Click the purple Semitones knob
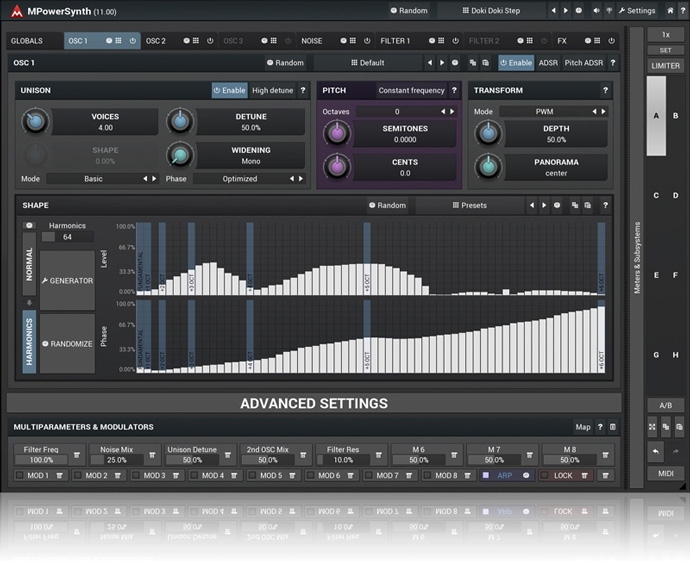Screen dimensions: 690x561 click(338, 134)
